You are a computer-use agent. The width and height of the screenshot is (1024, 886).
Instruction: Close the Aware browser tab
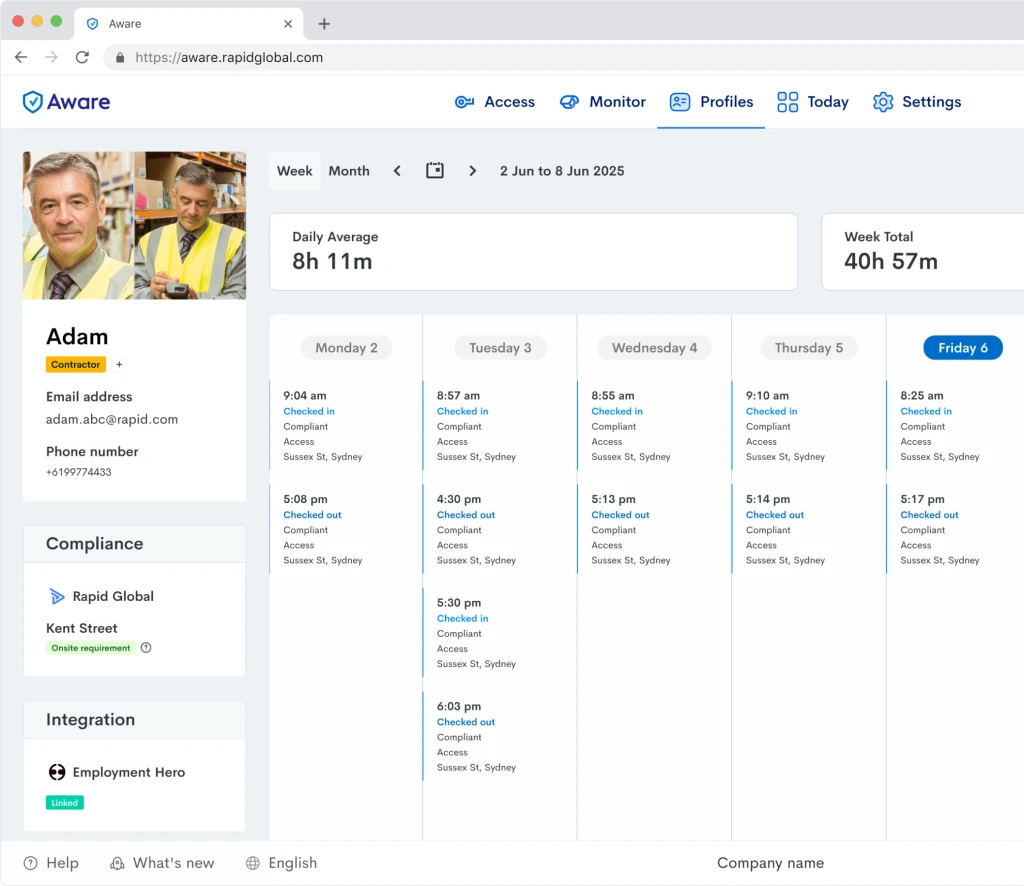click(288, 24)
